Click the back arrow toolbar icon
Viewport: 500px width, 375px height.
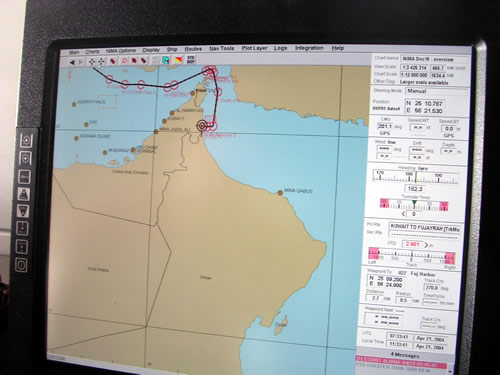pyautogui.click(x=72, y=62)
